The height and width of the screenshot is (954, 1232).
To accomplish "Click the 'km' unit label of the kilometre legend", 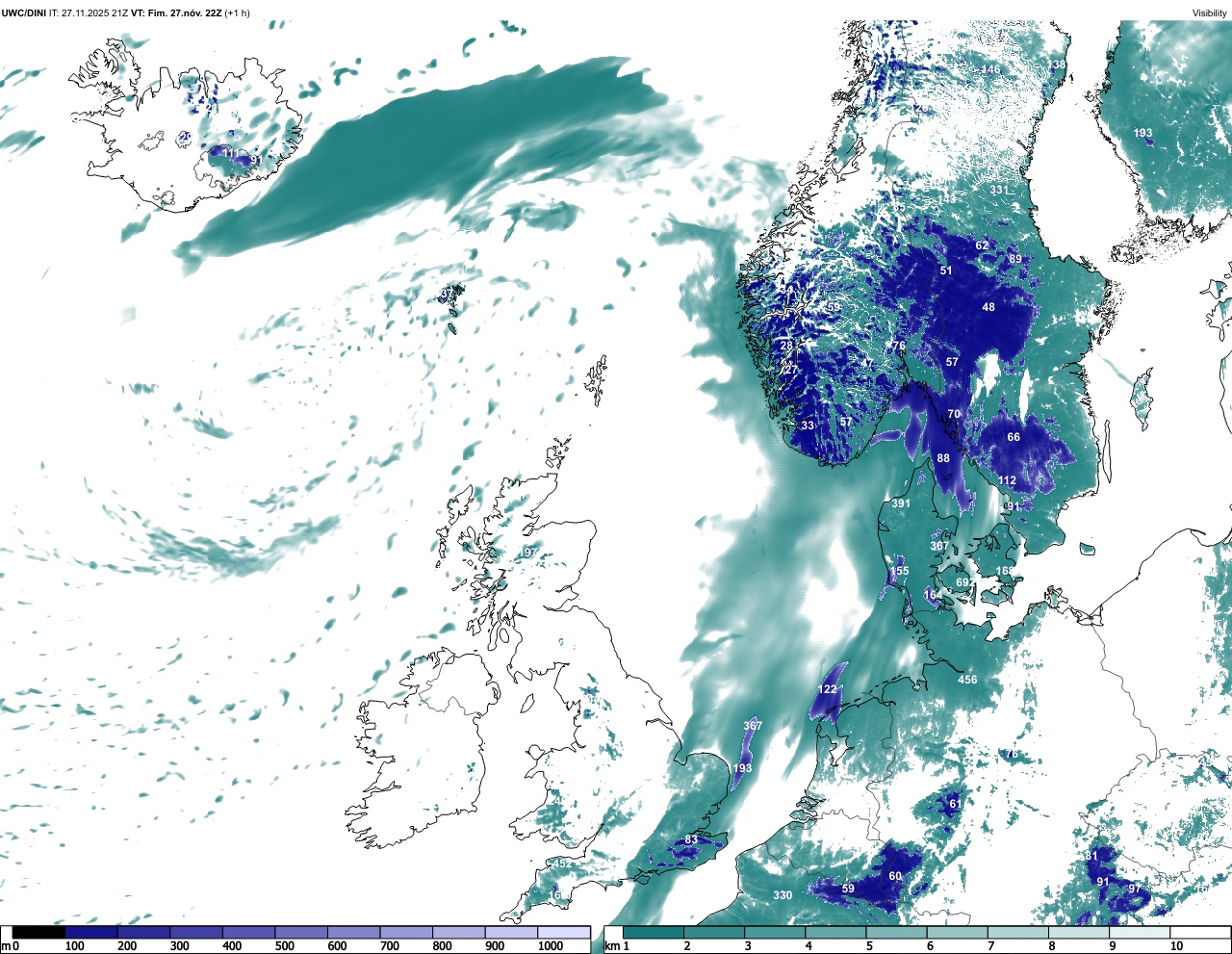I will [611, 946].
